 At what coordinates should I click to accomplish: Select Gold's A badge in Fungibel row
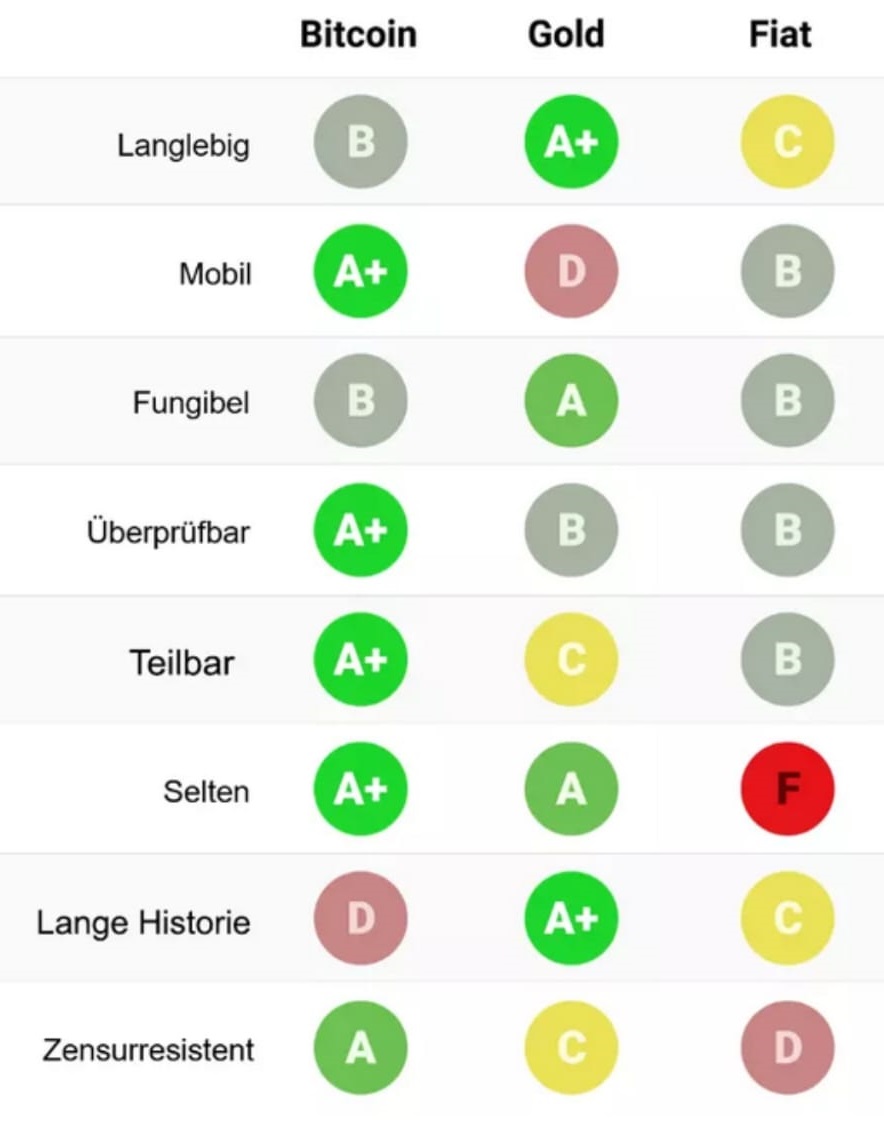point(571,401)
